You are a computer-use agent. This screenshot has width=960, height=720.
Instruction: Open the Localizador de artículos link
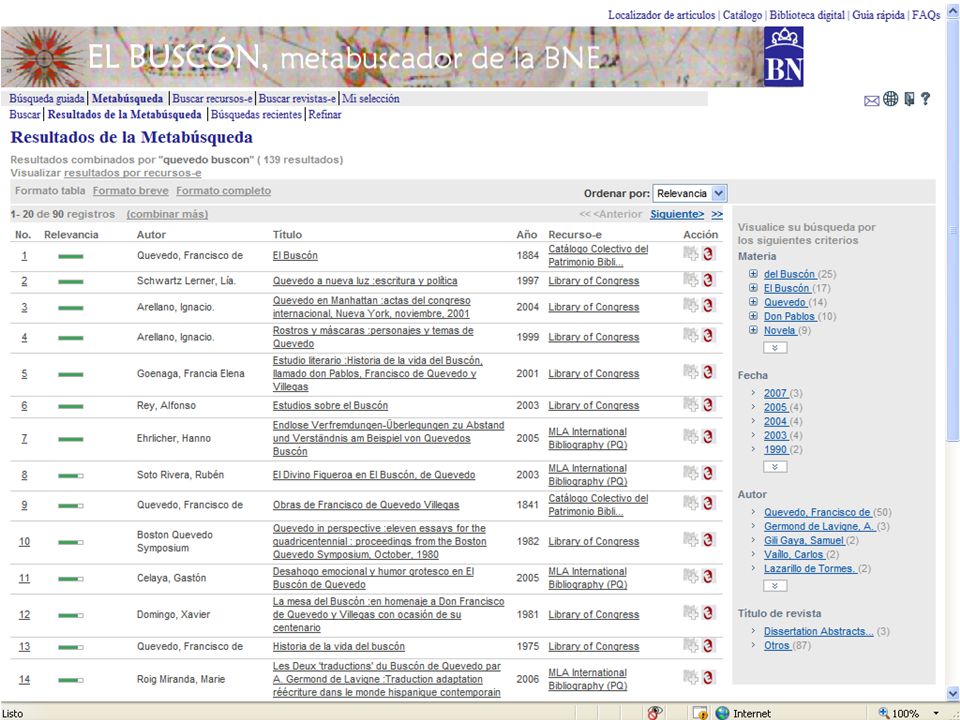point(661,15)
